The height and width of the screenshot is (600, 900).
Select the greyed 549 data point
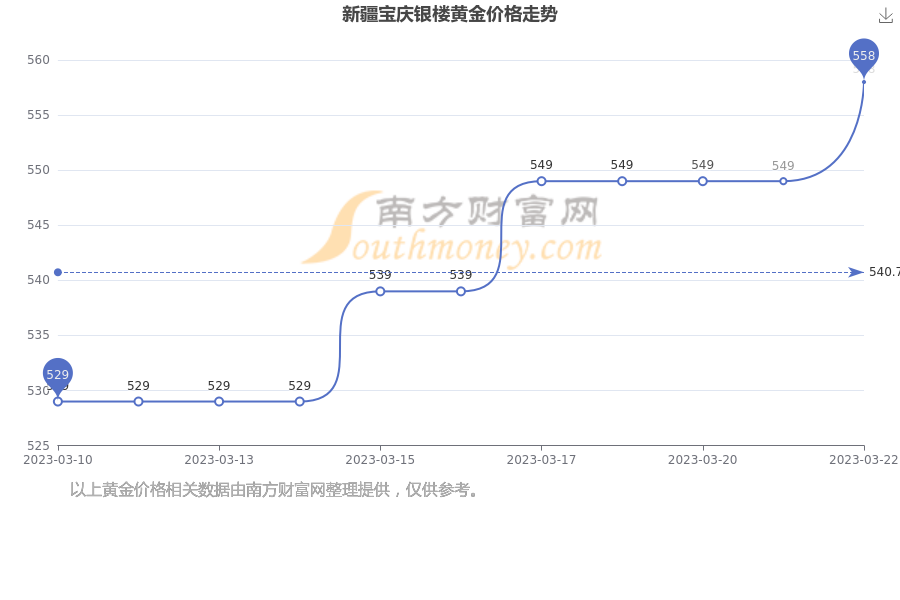click(x=783, y=181)
